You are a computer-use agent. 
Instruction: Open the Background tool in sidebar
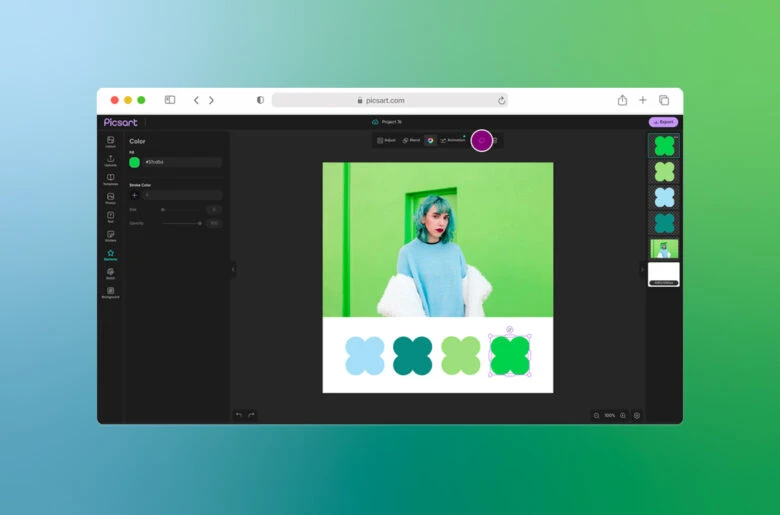tap(110, 293)
